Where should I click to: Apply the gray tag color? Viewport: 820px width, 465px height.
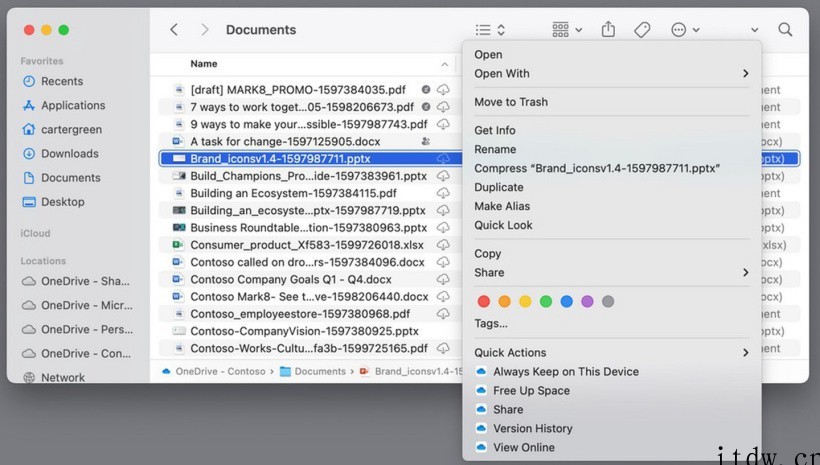pos(608,301)
